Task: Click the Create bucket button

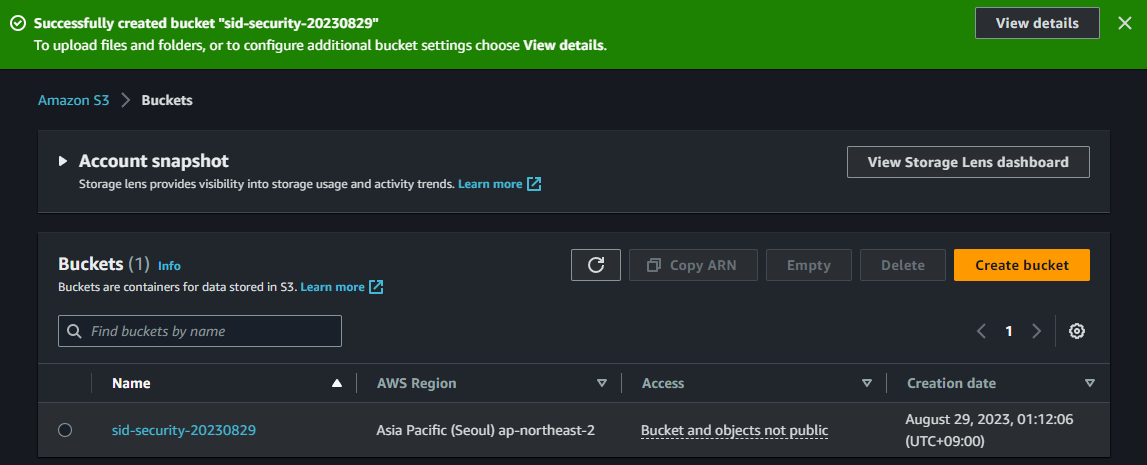Action: pos(1022,265)
